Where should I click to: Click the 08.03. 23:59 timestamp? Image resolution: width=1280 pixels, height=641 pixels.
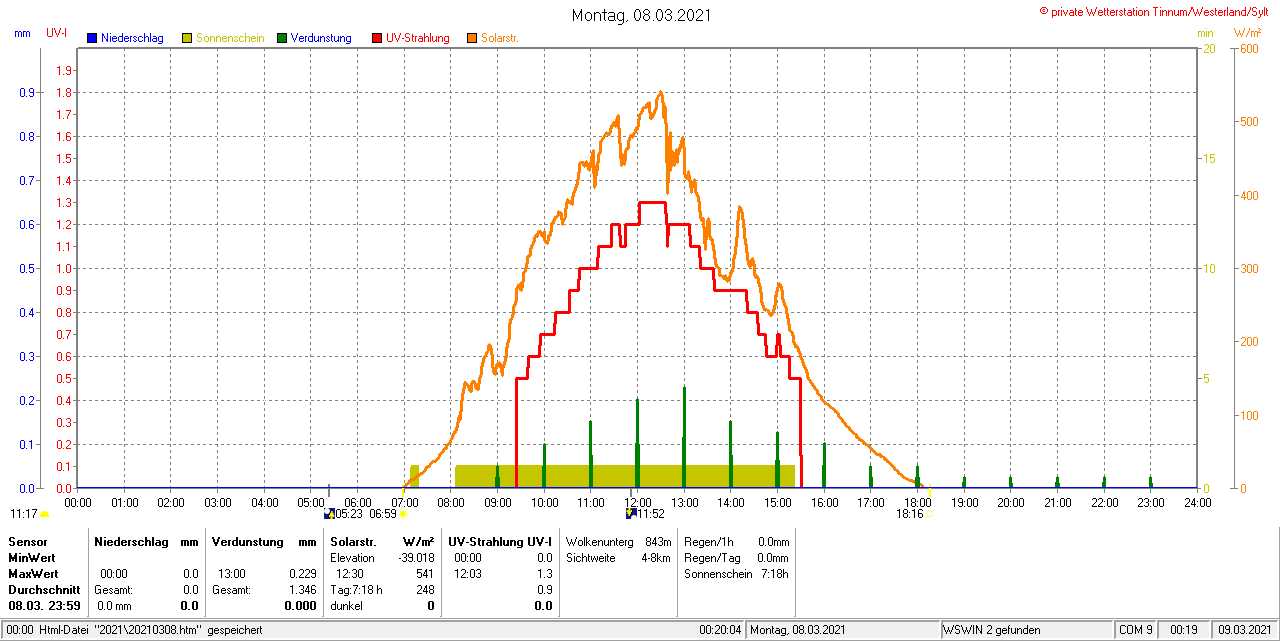click(44, 606)
